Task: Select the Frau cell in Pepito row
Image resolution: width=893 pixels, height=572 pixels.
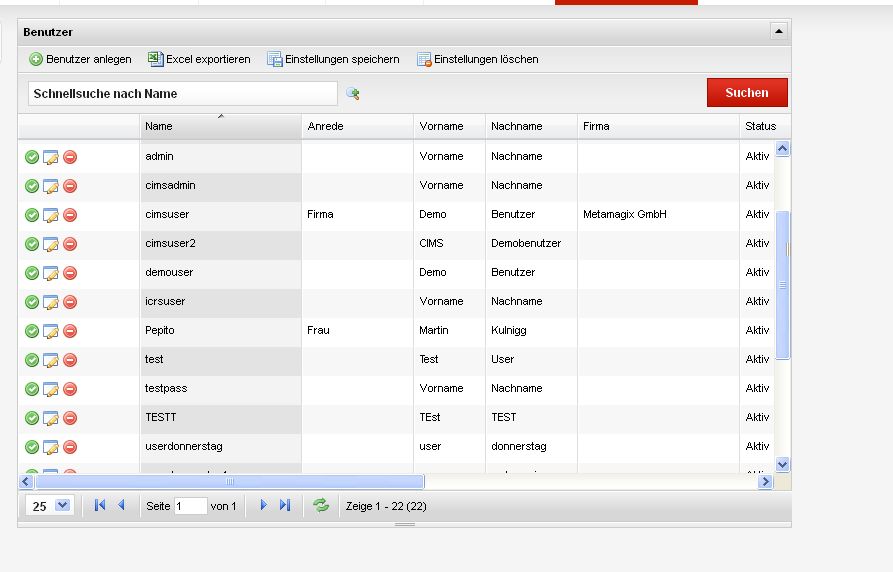Action: (357, 331)
